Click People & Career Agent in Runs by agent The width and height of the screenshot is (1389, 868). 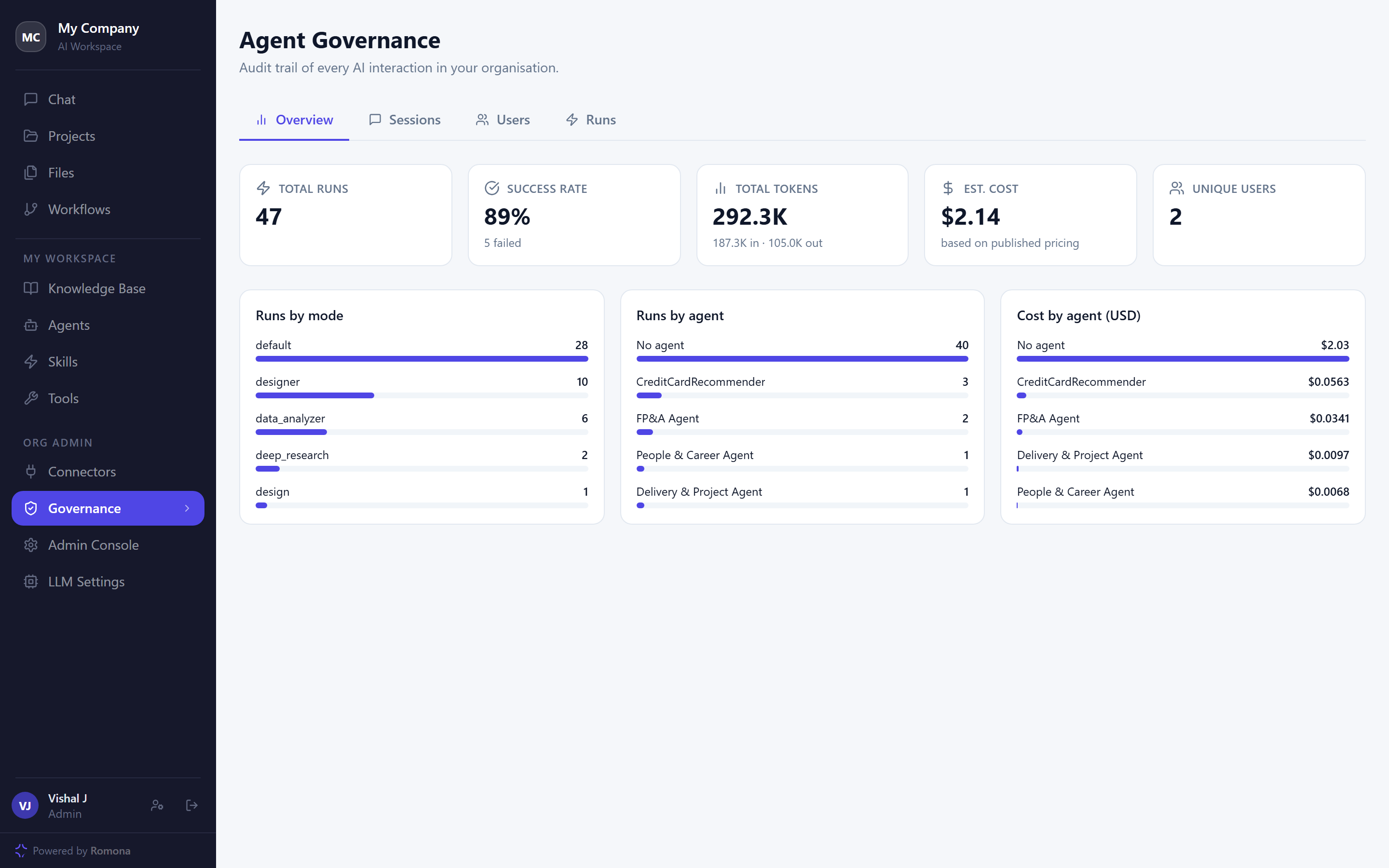coord(694,455)
